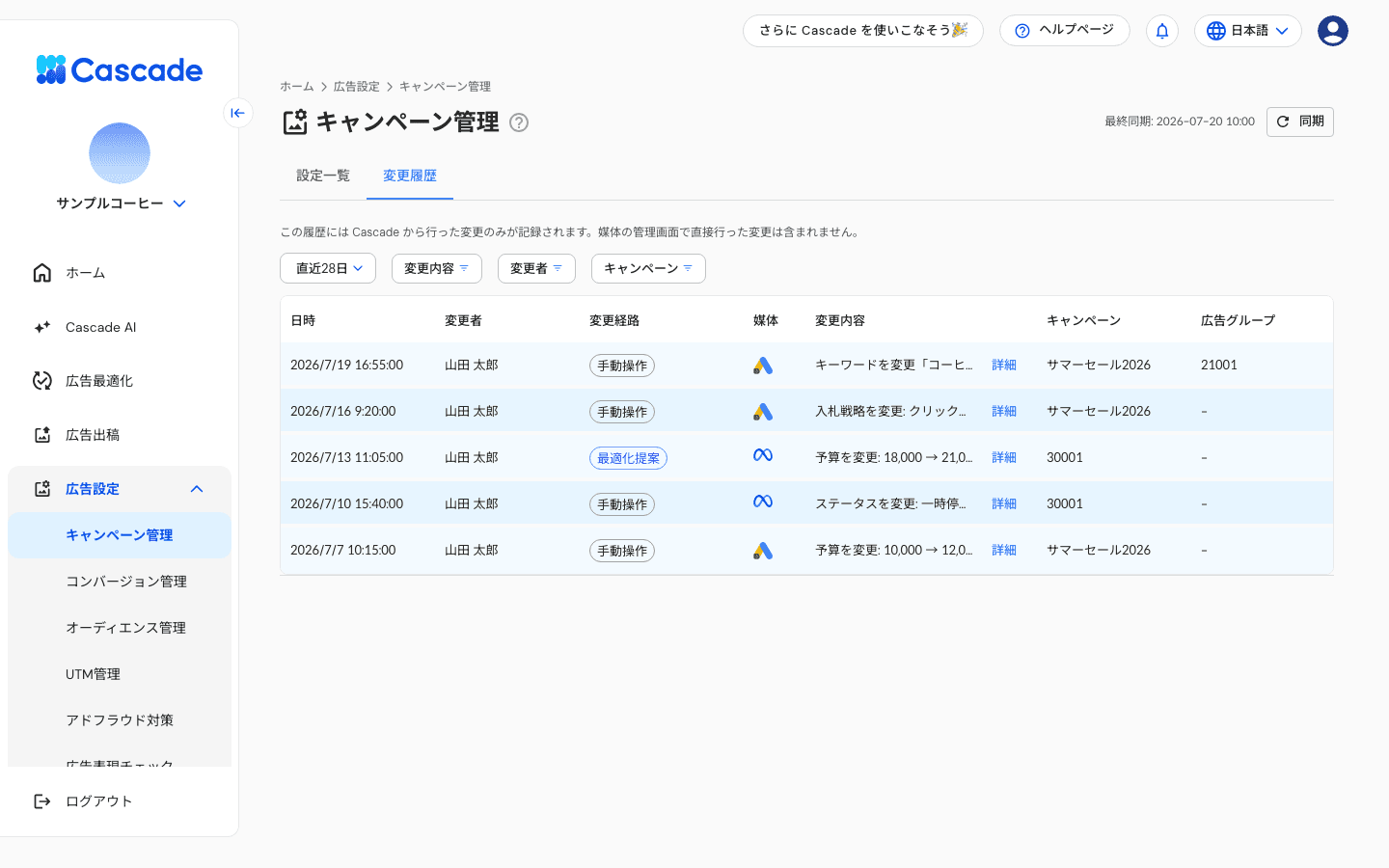The width and height of the screenshot is (1389, 868).
Task: Select コンバージョン管理 in sidebar
Action: [120, 582]
